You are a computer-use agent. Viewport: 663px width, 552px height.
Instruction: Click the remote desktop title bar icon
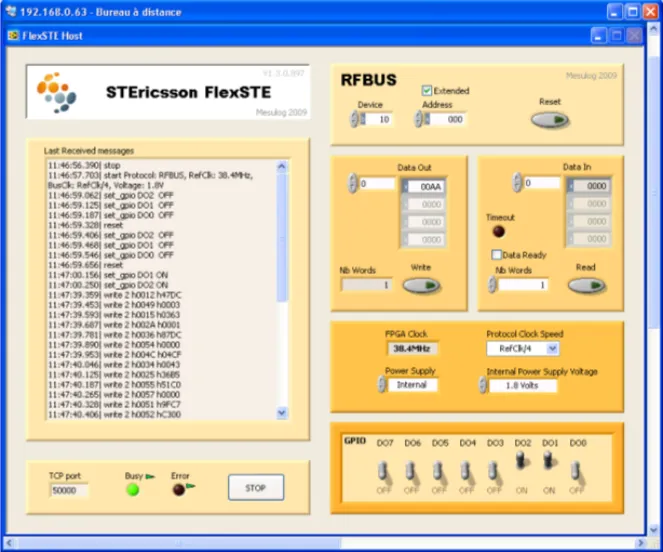(x=11, y=11)
